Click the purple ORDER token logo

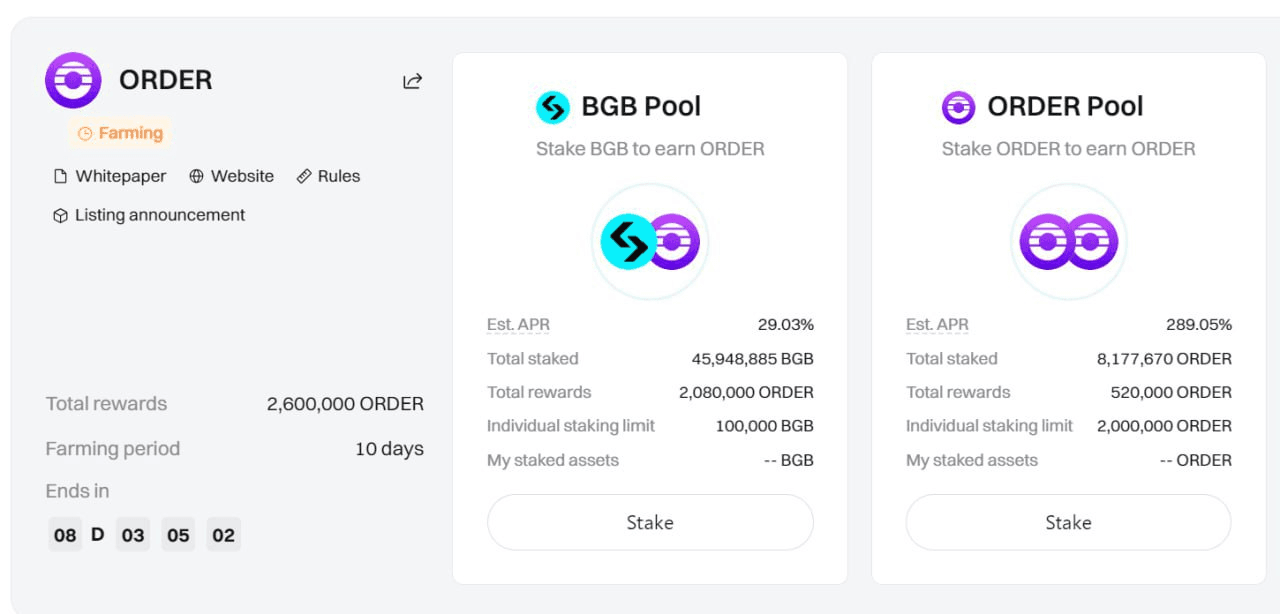[x=73, y=80]
